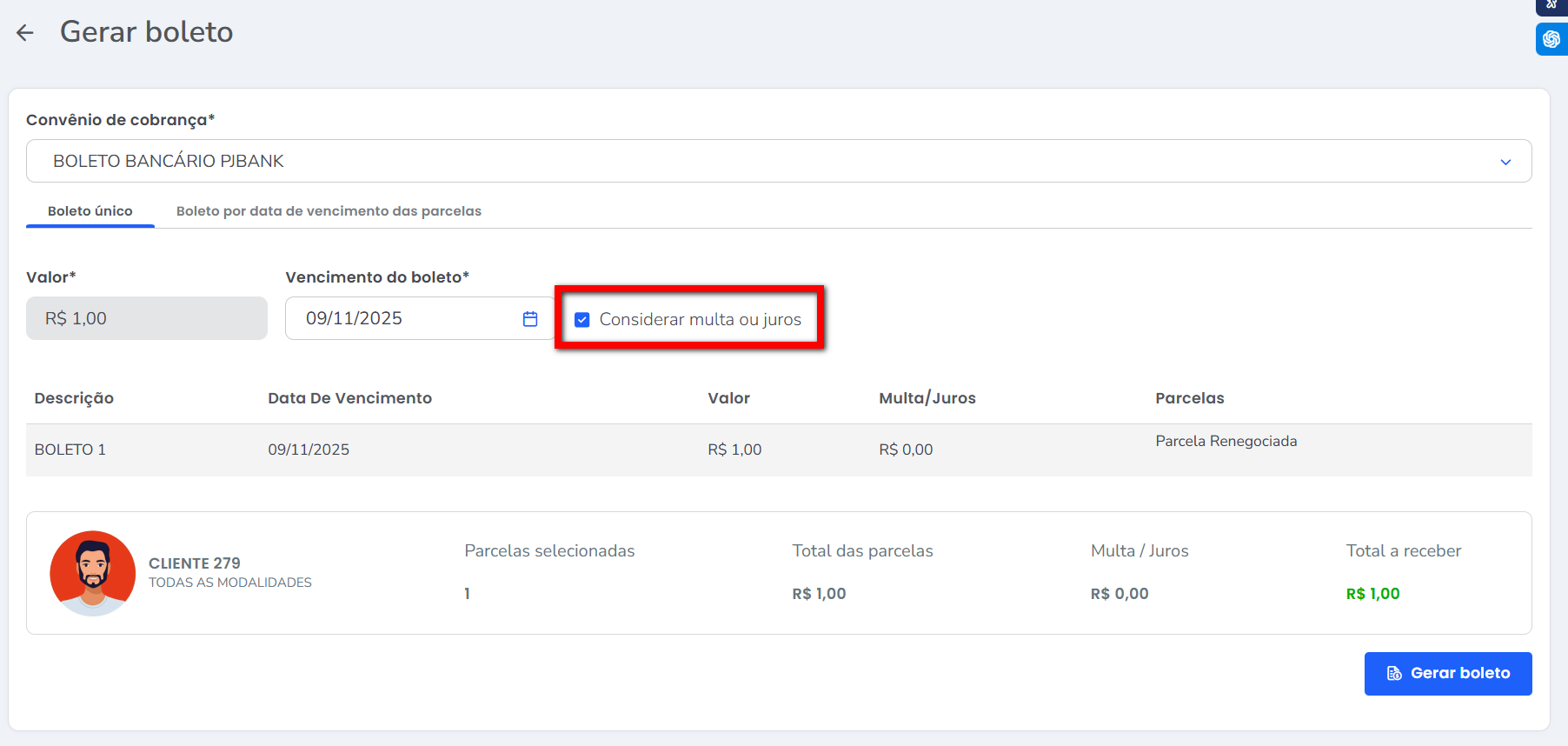Expand the Convênio de cobrança chevron arrow

click(1505, 162)
